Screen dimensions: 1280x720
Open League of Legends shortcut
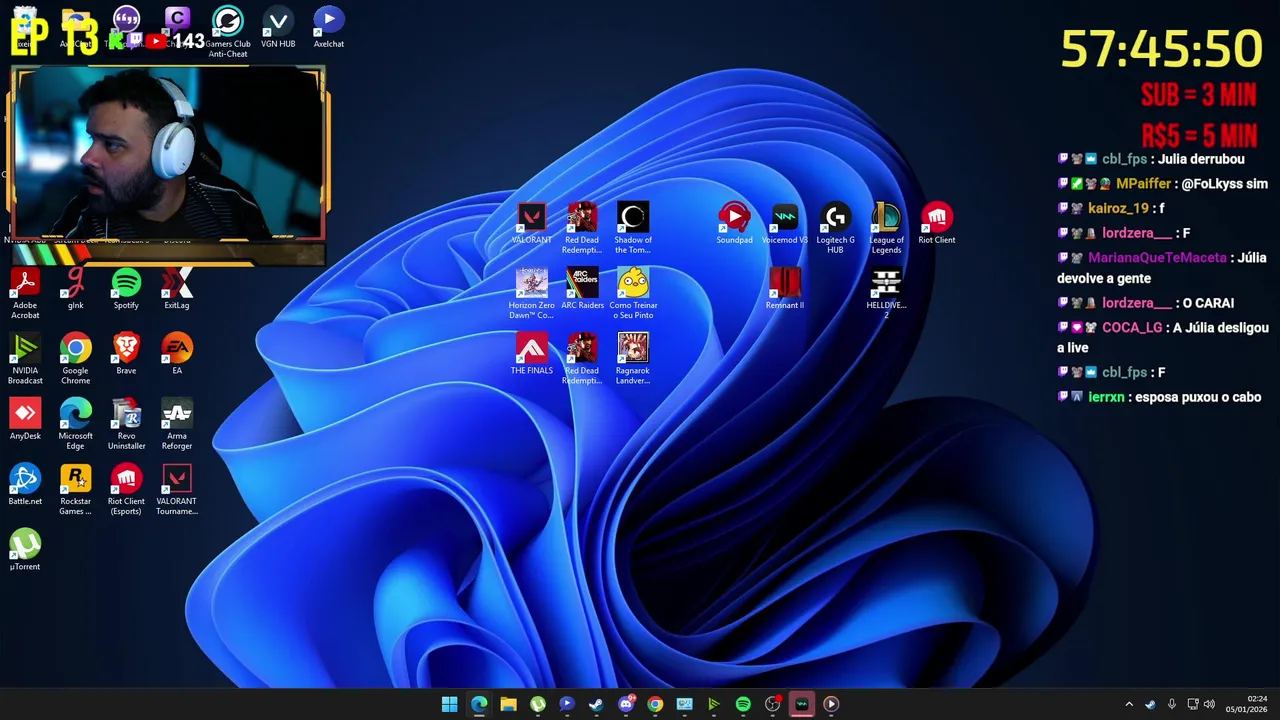(886, 229)
